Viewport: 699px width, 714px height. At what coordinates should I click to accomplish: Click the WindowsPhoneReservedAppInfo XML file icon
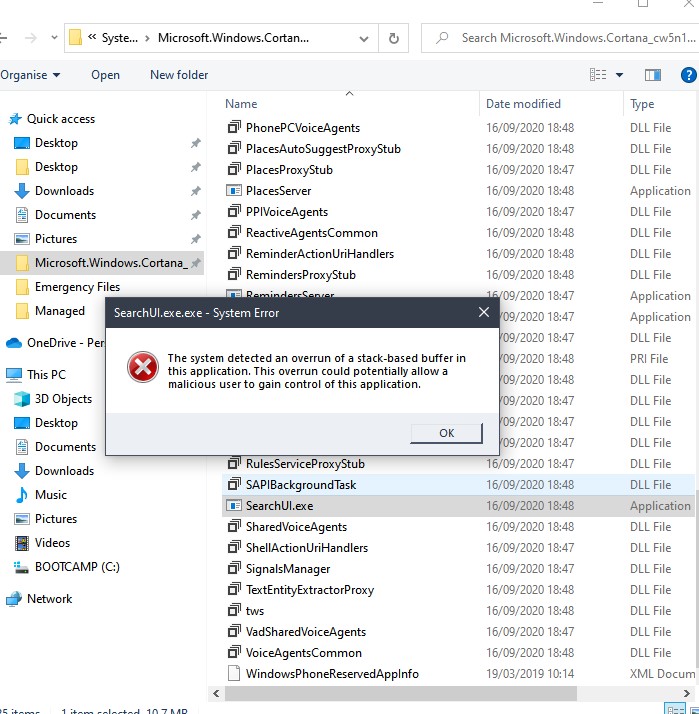tap(234, 673)
